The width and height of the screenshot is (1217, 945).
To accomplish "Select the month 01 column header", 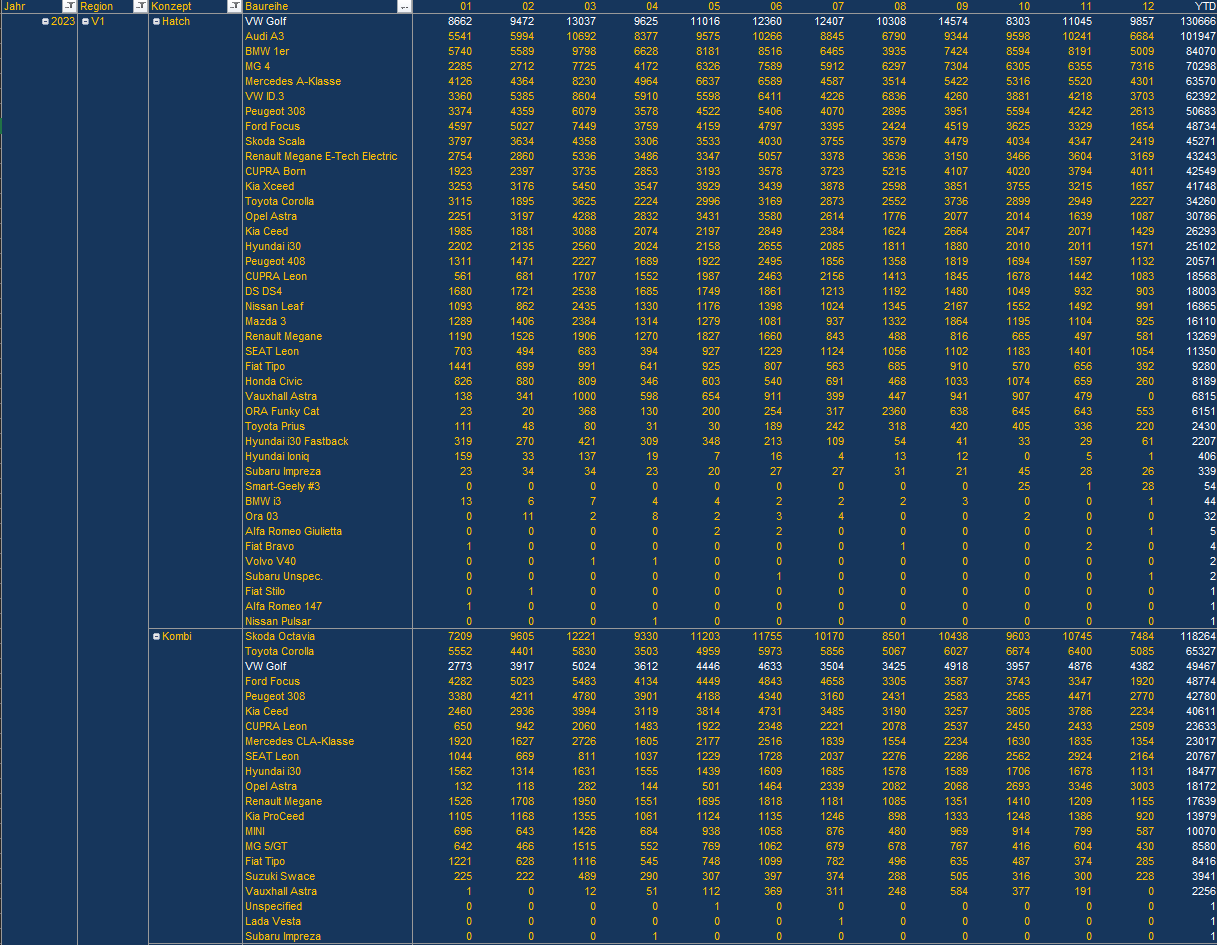I will [465, 7].
